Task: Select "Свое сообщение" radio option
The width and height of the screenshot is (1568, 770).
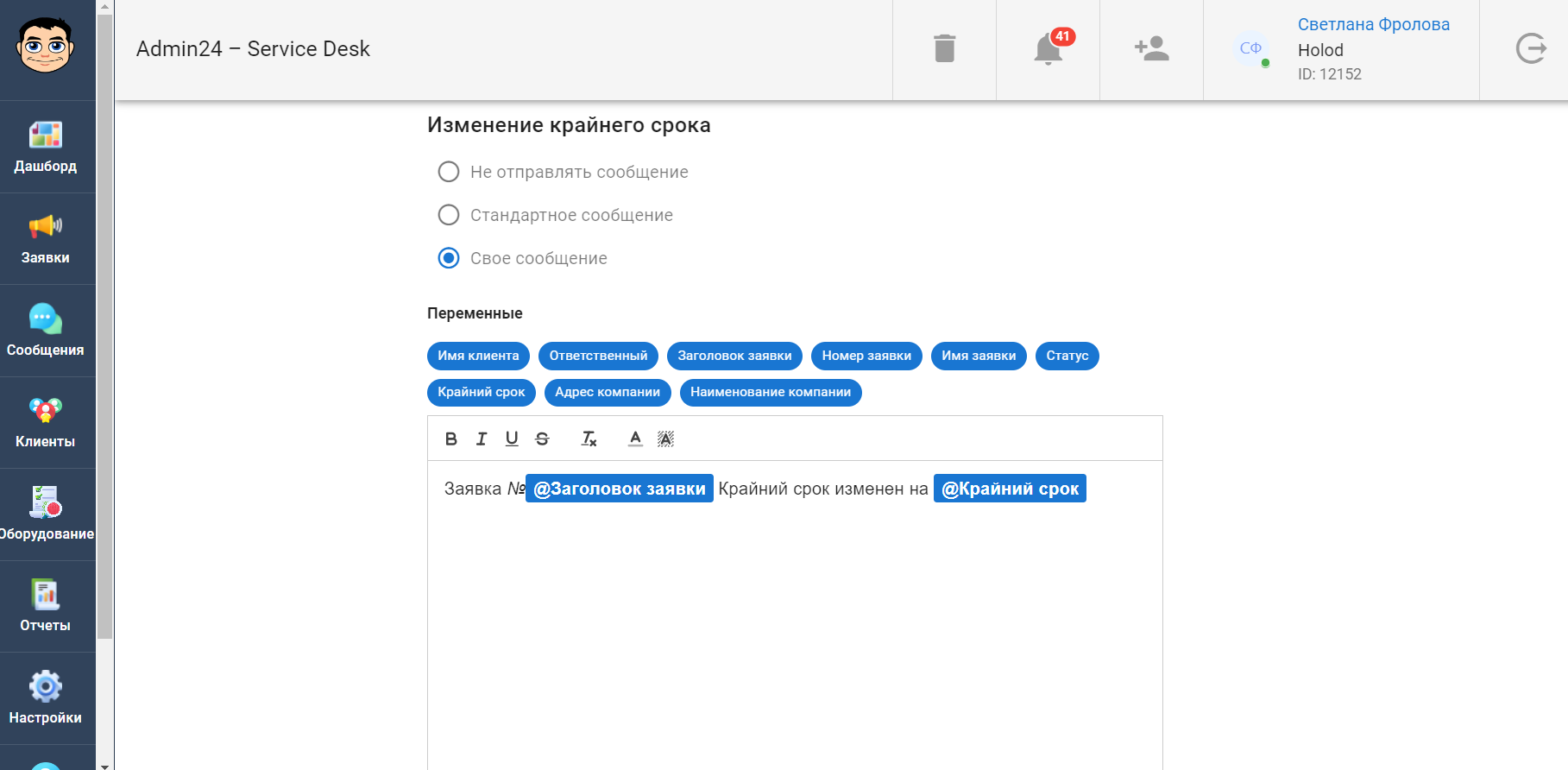Action: click(x=449, y=258)
